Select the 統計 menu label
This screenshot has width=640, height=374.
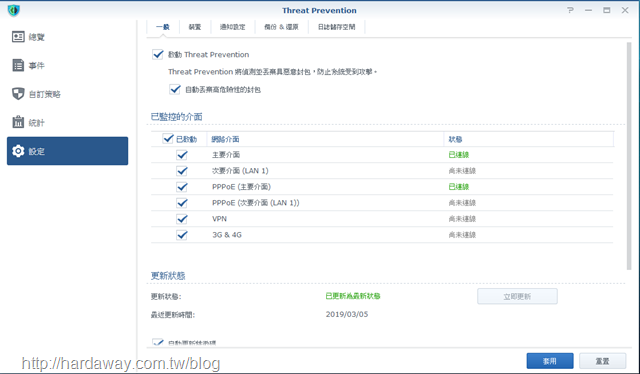point(36,122)
